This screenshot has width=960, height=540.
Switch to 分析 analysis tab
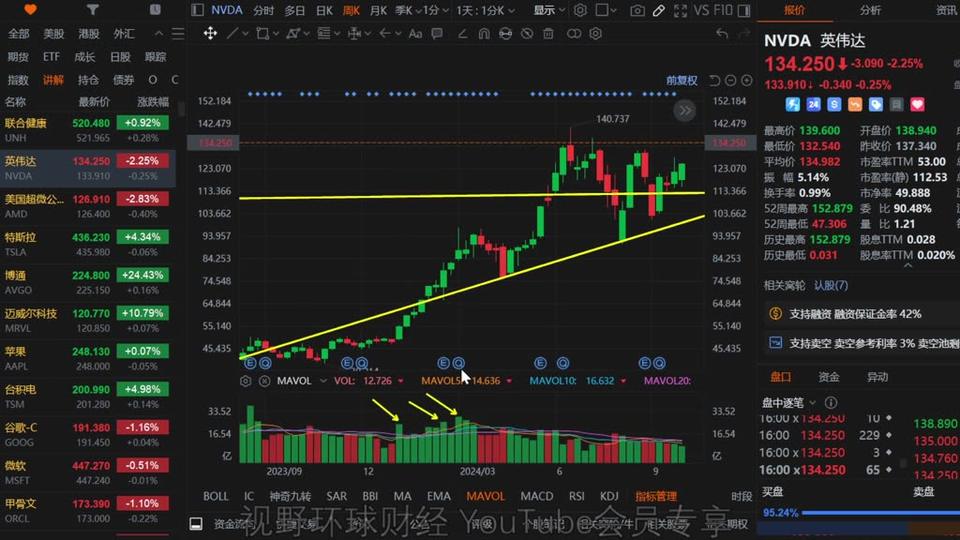[x=870, y=10]
